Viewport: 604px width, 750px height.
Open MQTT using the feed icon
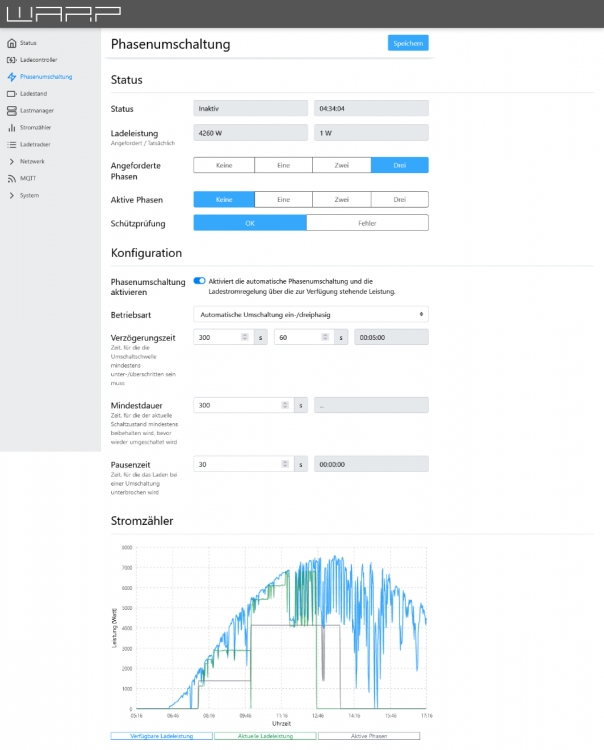11,178
